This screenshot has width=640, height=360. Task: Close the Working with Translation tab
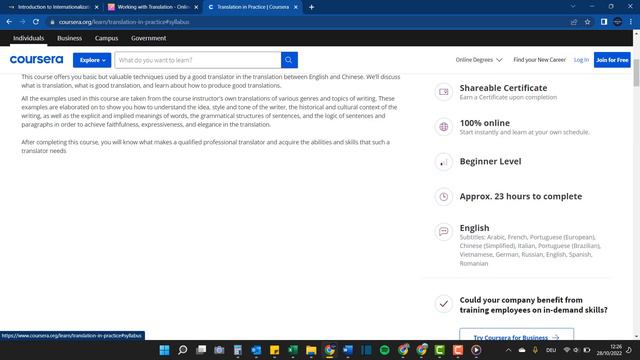point(196,7)
